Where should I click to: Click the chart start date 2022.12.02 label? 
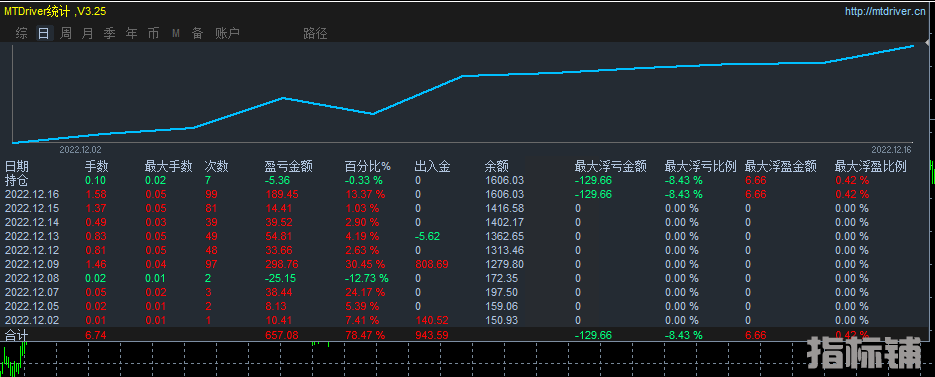coord(81,149)
